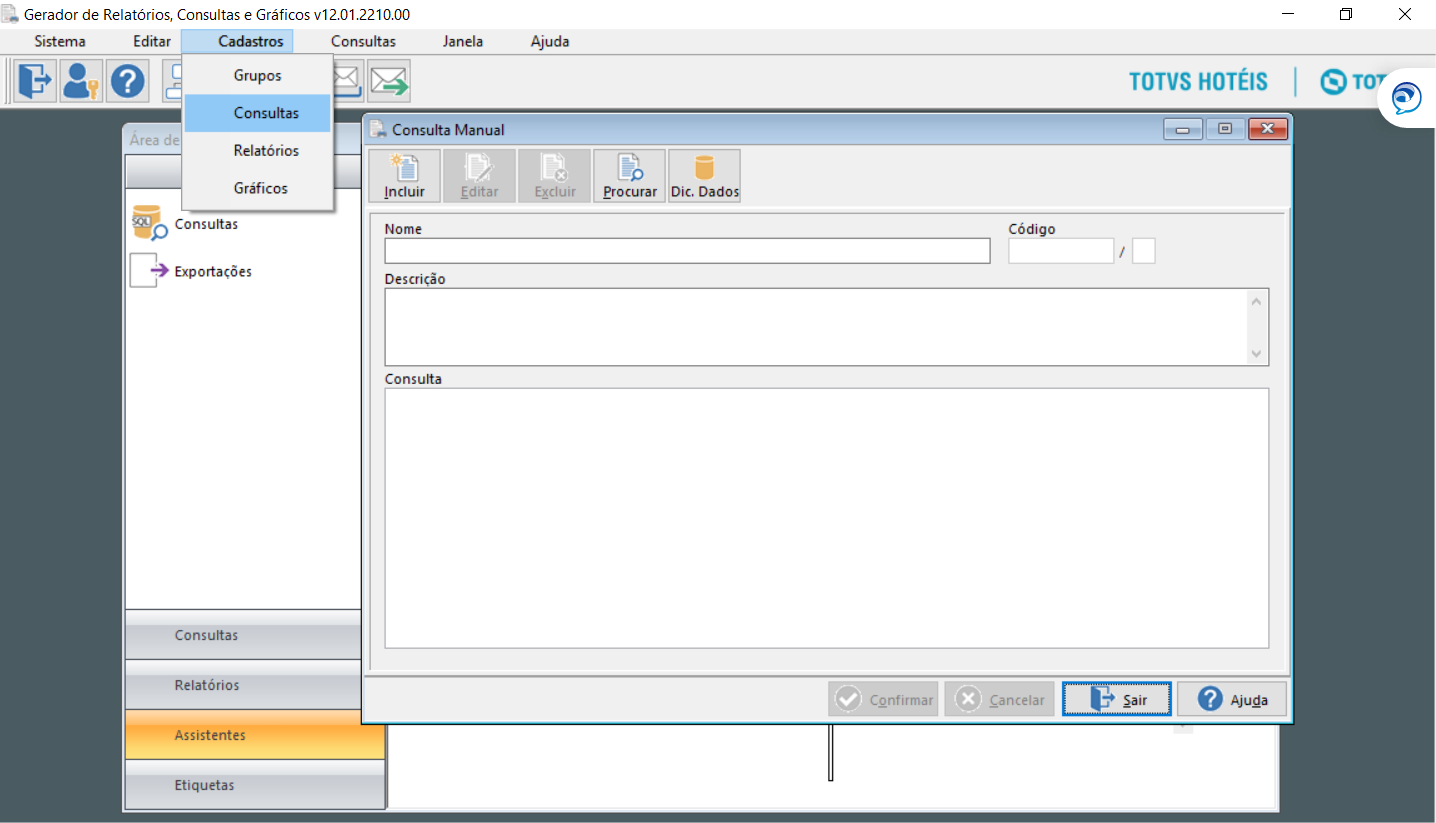Click the send mail envelope toolbar icon
The height and width of the screenshot is (823, 1436).
(x=388, y=81)
